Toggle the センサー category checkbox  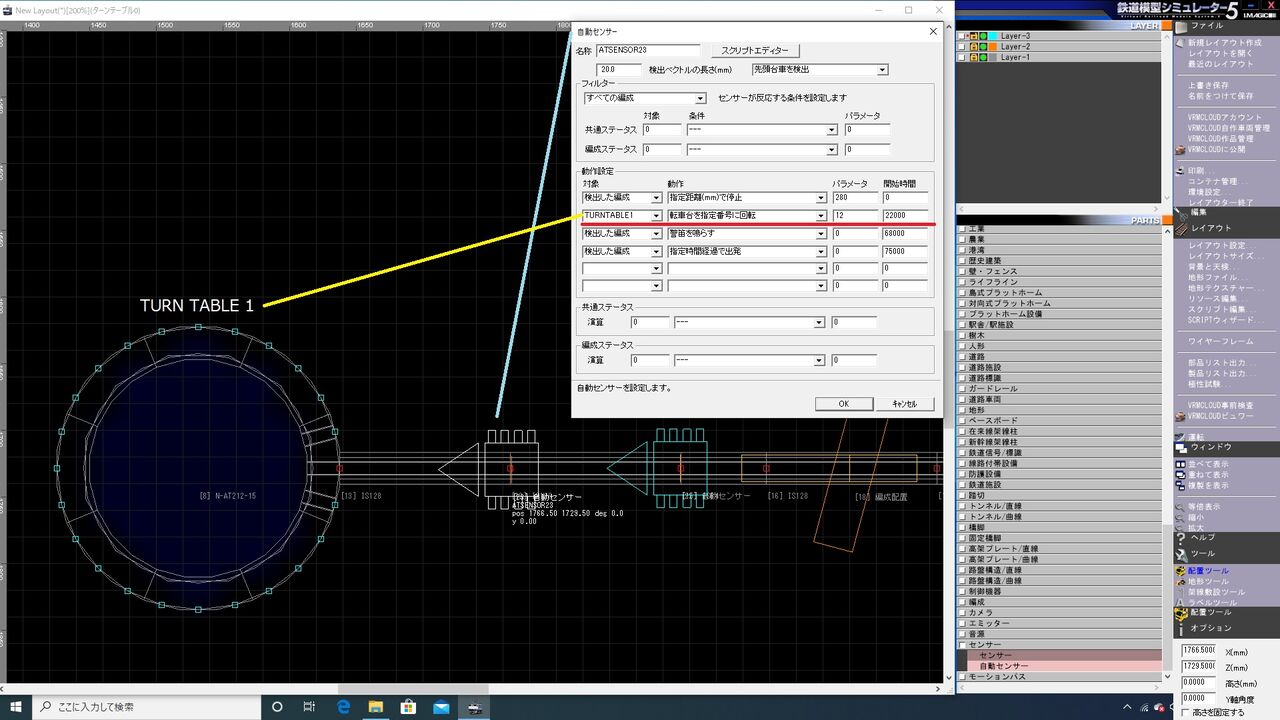click(x=963, y=644)
